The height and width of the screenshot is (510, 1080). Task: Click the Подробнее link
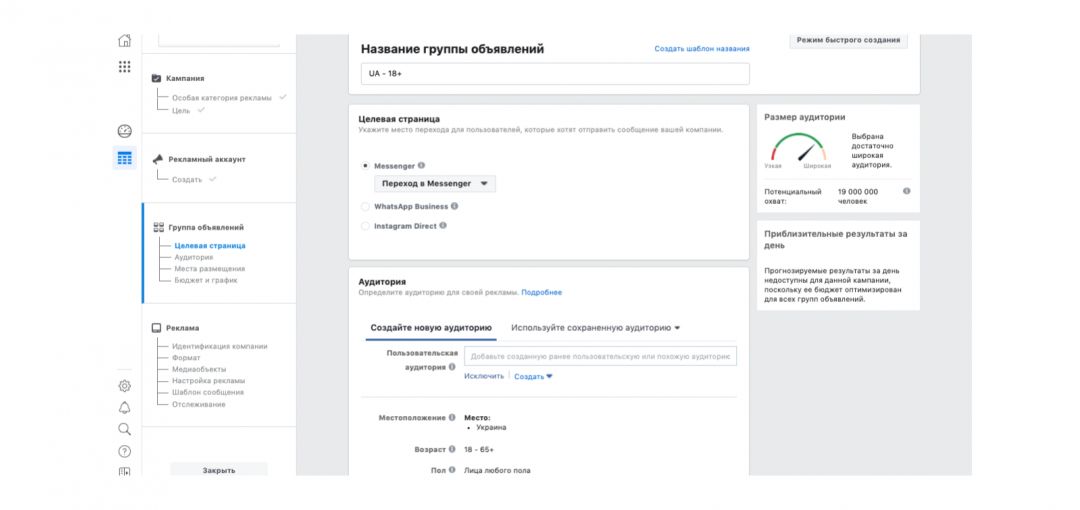541,292
